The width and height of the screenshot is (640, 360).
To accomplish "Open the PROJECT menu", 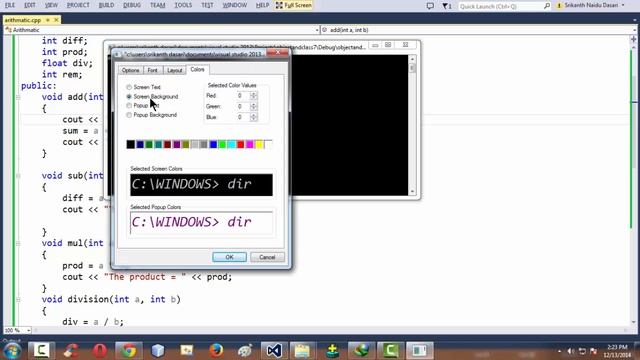I will click(x=78, y=5).
